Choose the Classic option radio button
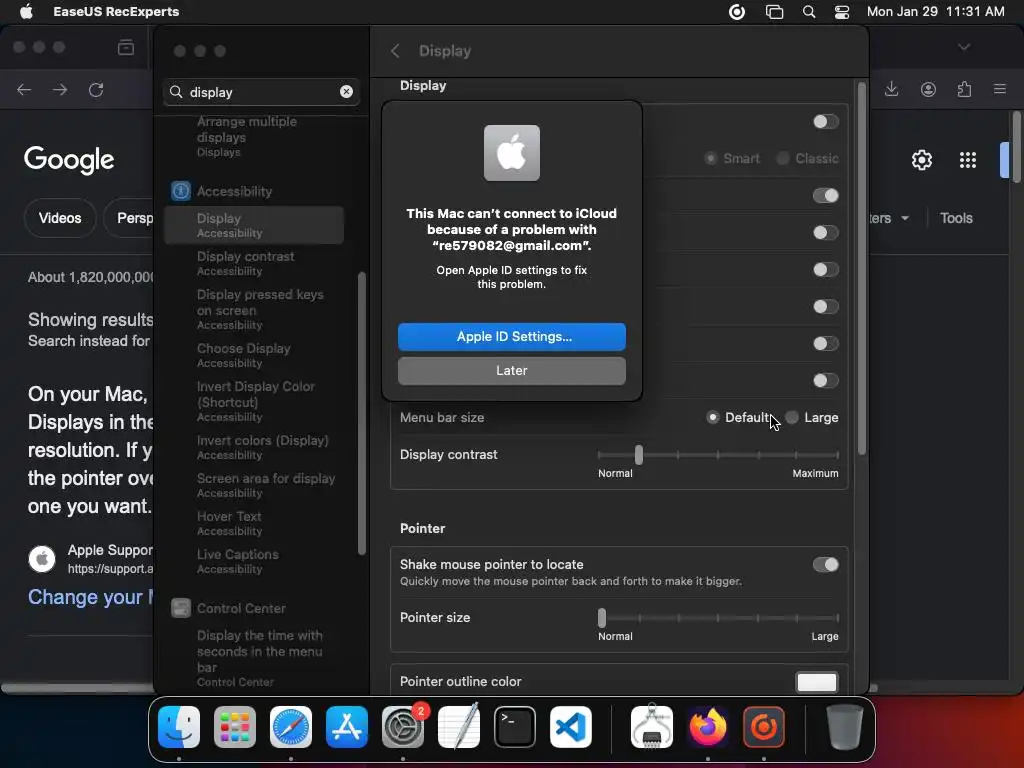1024x768 pixels. 782,158
